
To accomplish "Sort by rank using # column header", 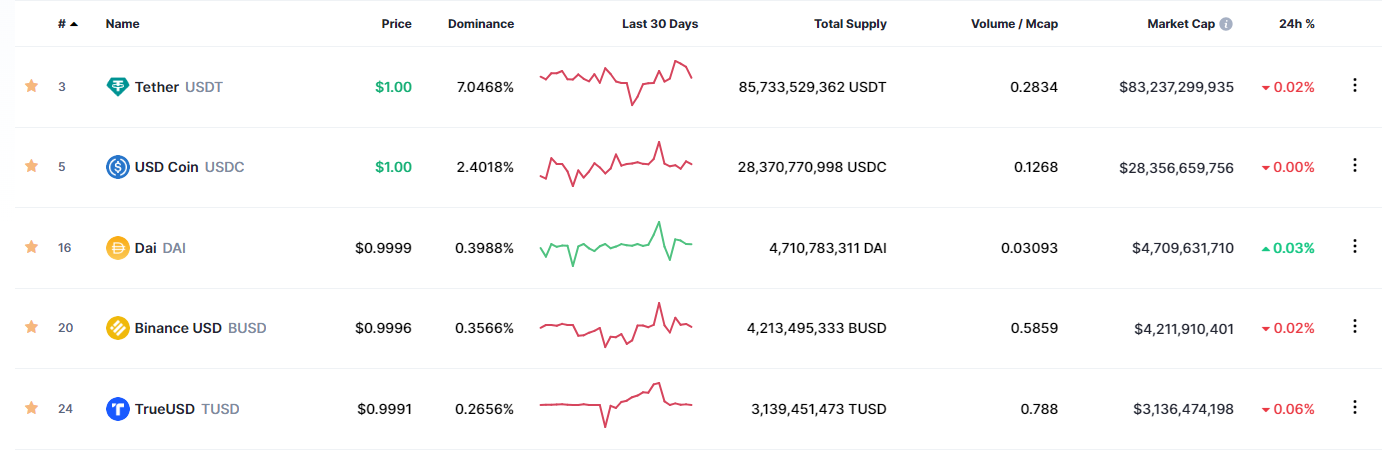I will [x=68, y=24].
